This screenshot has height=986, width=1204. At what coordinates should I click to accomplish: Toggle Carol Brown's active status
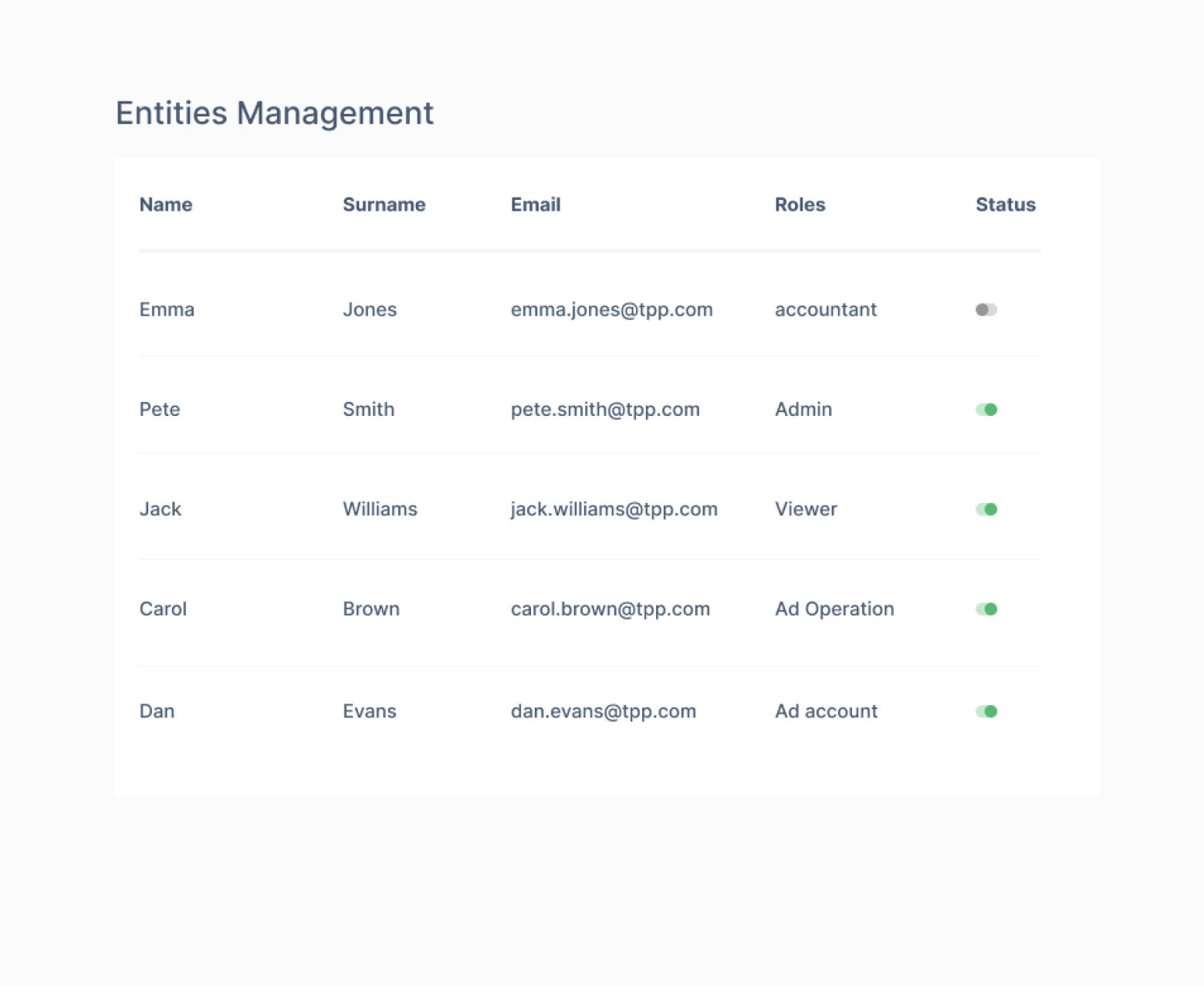(986, 609)
